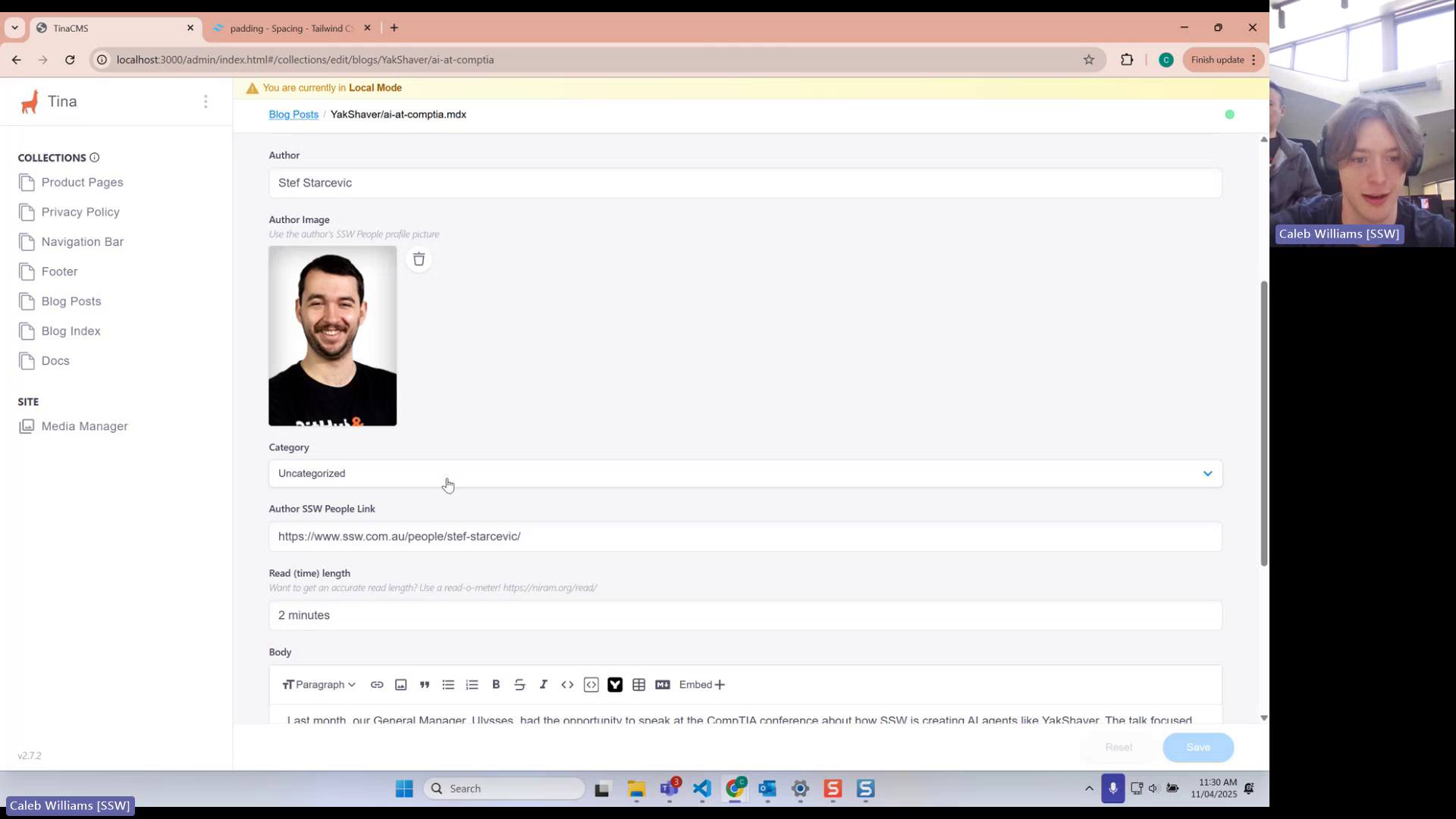Close the Tailwind padding tab
1456x819 pixels.
368,28
